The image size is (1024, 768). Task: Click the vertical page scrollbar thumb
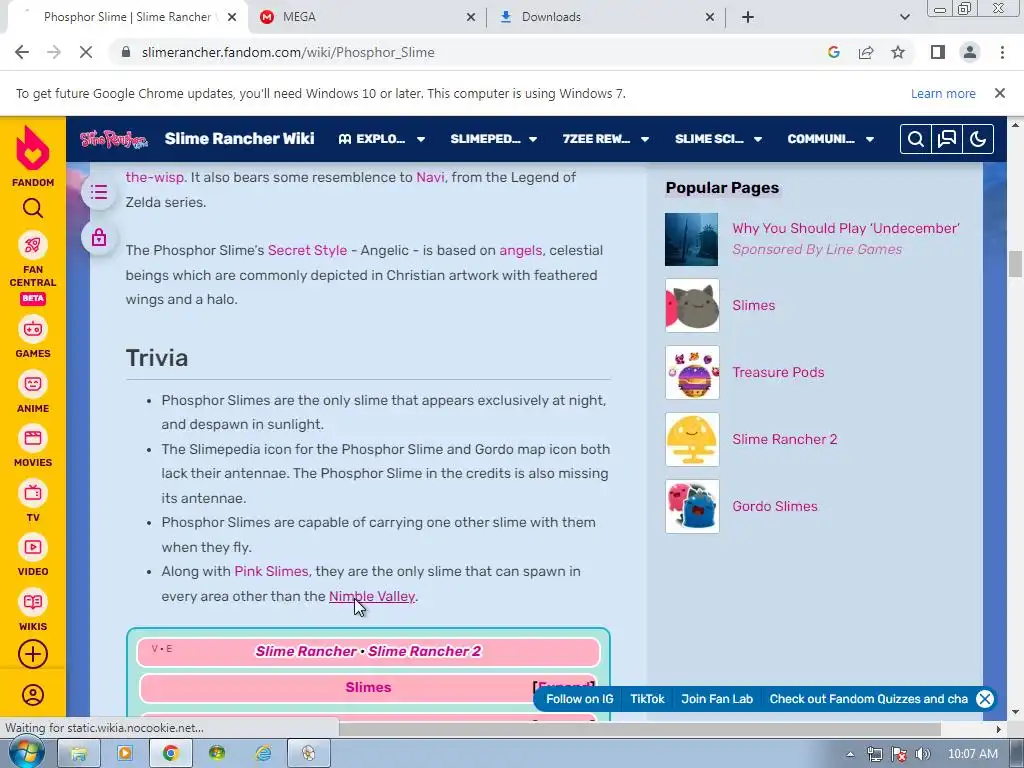point(1015,264)
